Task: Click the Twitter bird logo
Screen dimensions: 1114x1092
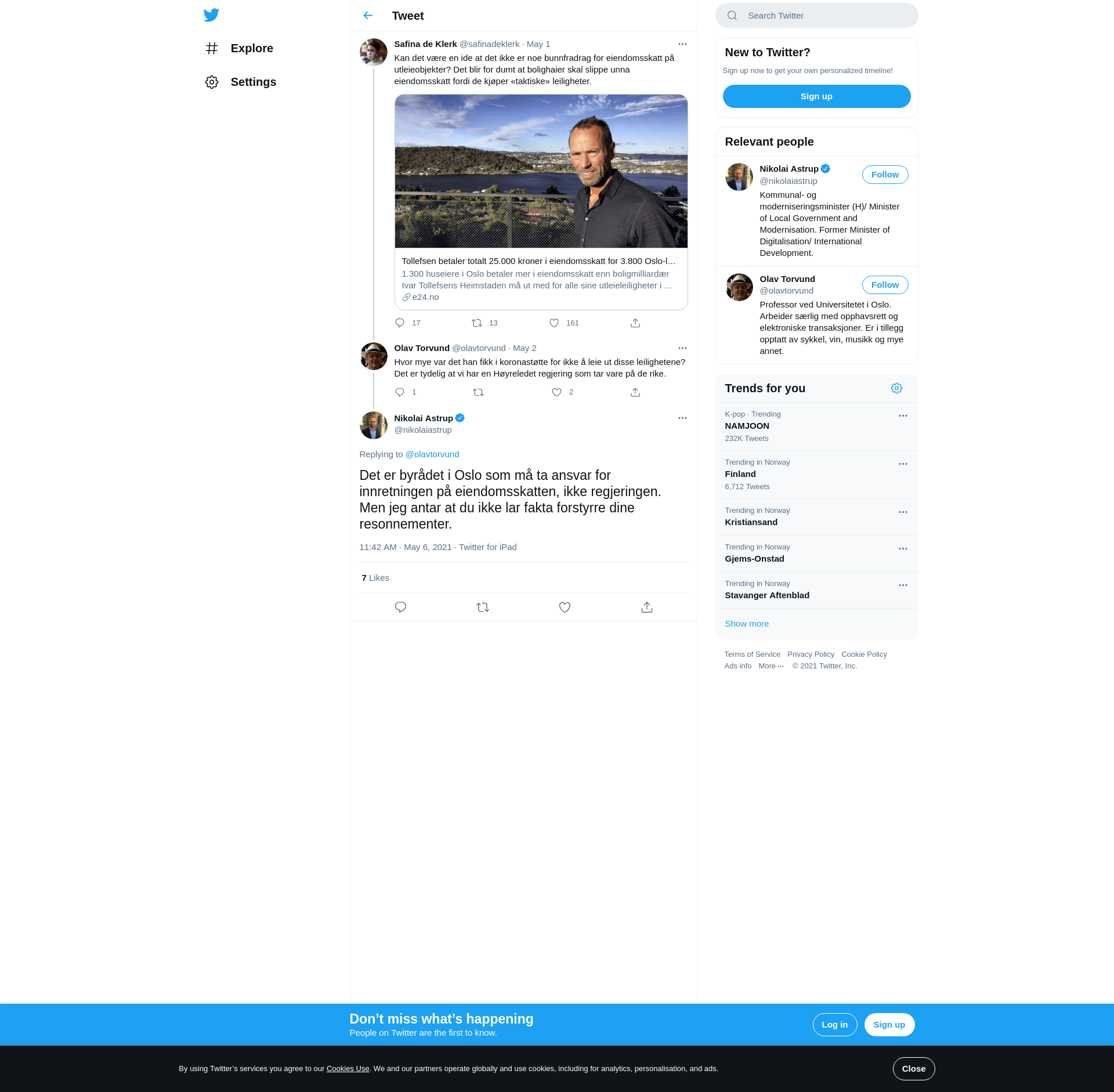Action: click(211, 15)
